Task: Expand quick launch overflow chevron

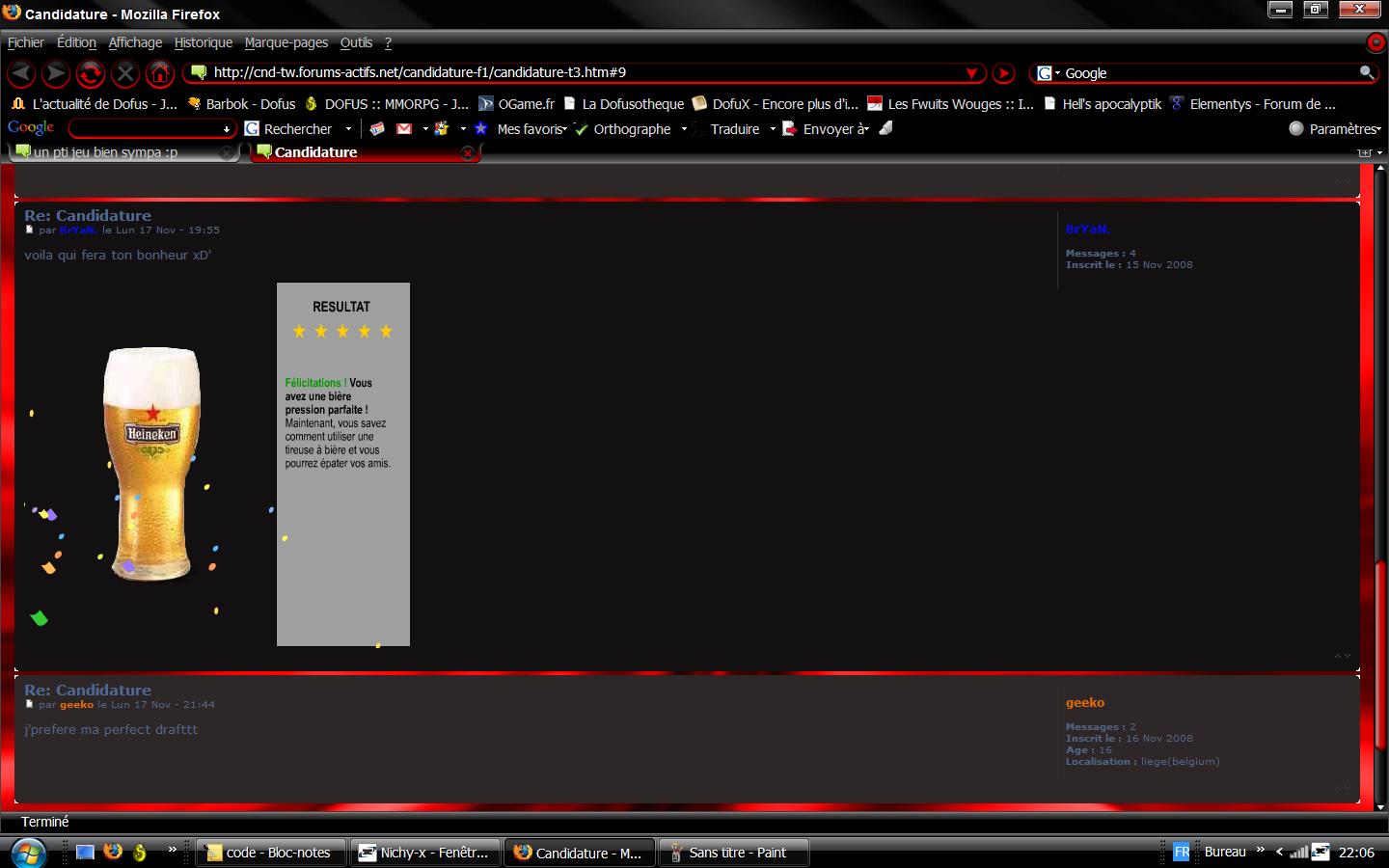Action: coord(173,850)
